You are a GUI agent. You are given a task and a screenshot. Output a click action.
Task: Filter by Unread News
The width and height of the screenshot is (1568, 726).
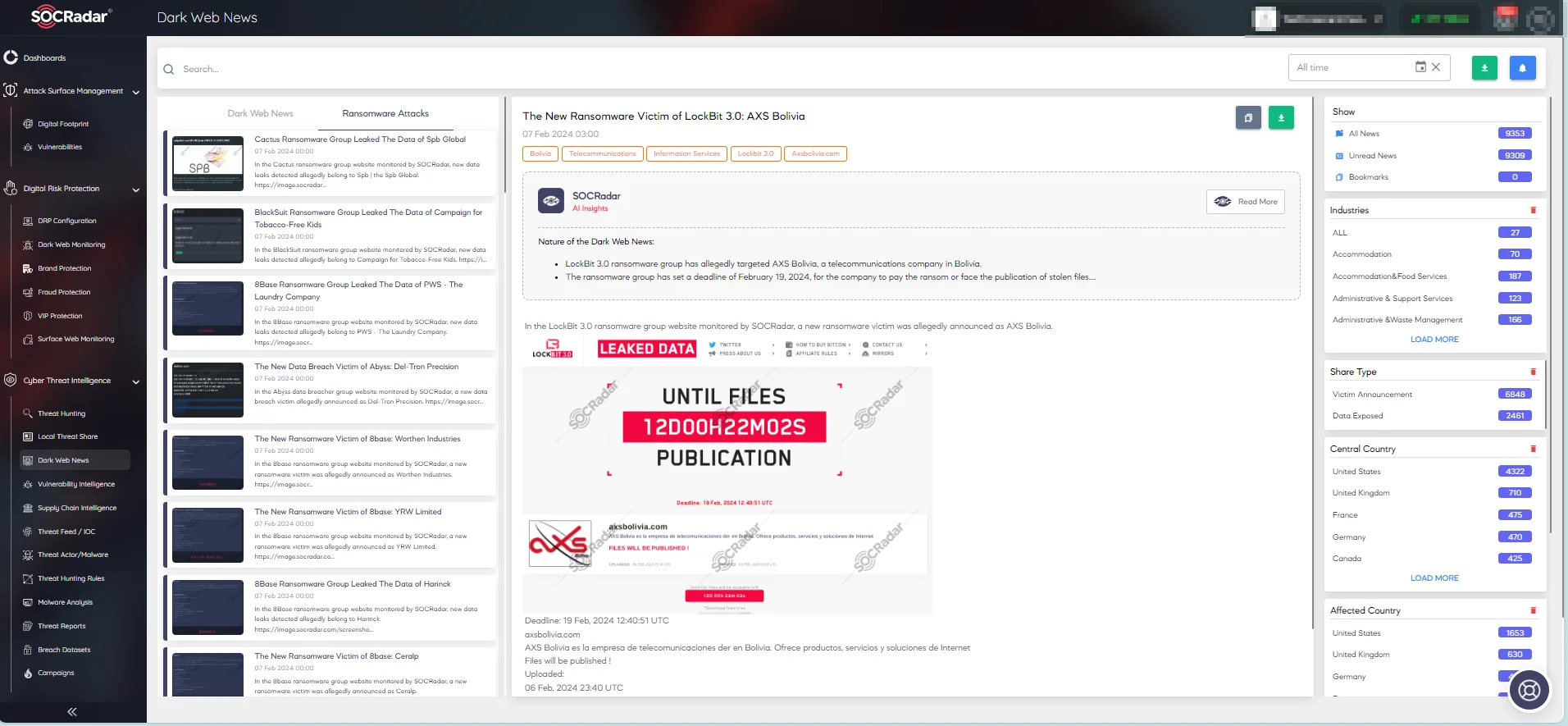(1373, 156)
